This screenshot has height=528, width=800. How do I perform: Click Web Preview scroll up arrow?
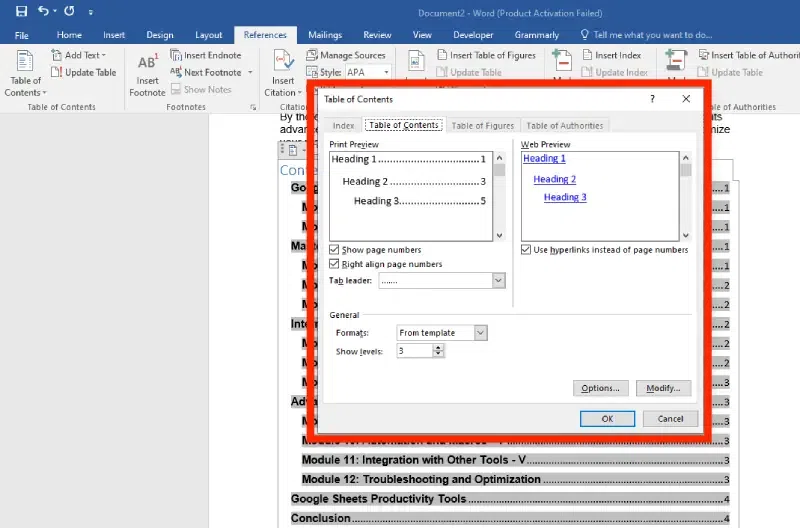(x=686, y=158)
